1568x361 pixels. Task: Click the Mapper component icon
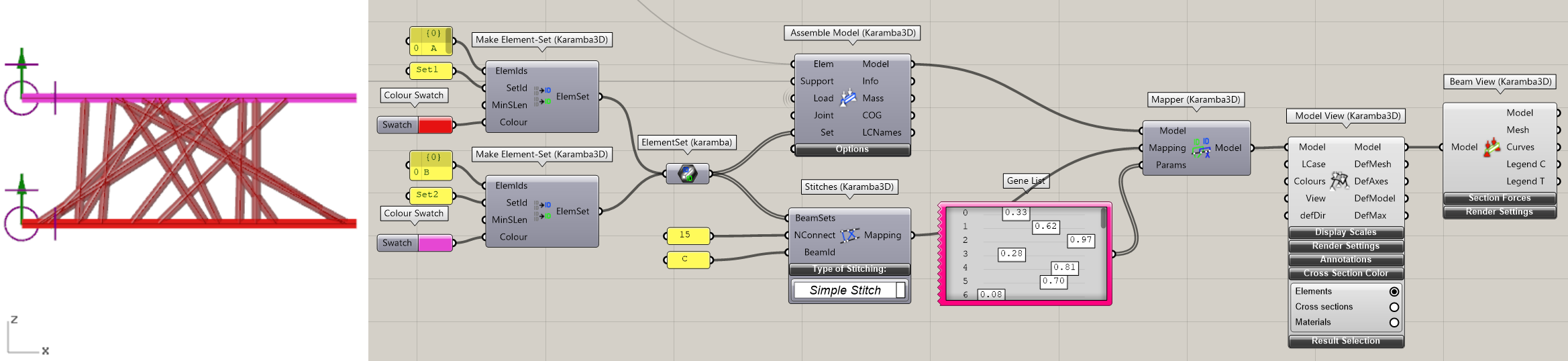(1200, 148)
